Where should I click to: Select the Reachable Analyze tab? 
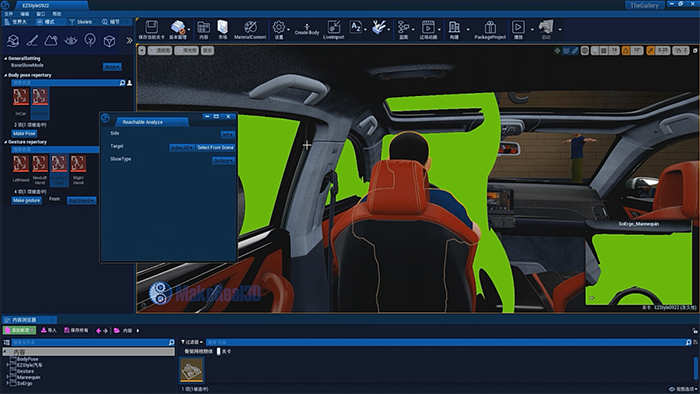[x=143, y=122]
